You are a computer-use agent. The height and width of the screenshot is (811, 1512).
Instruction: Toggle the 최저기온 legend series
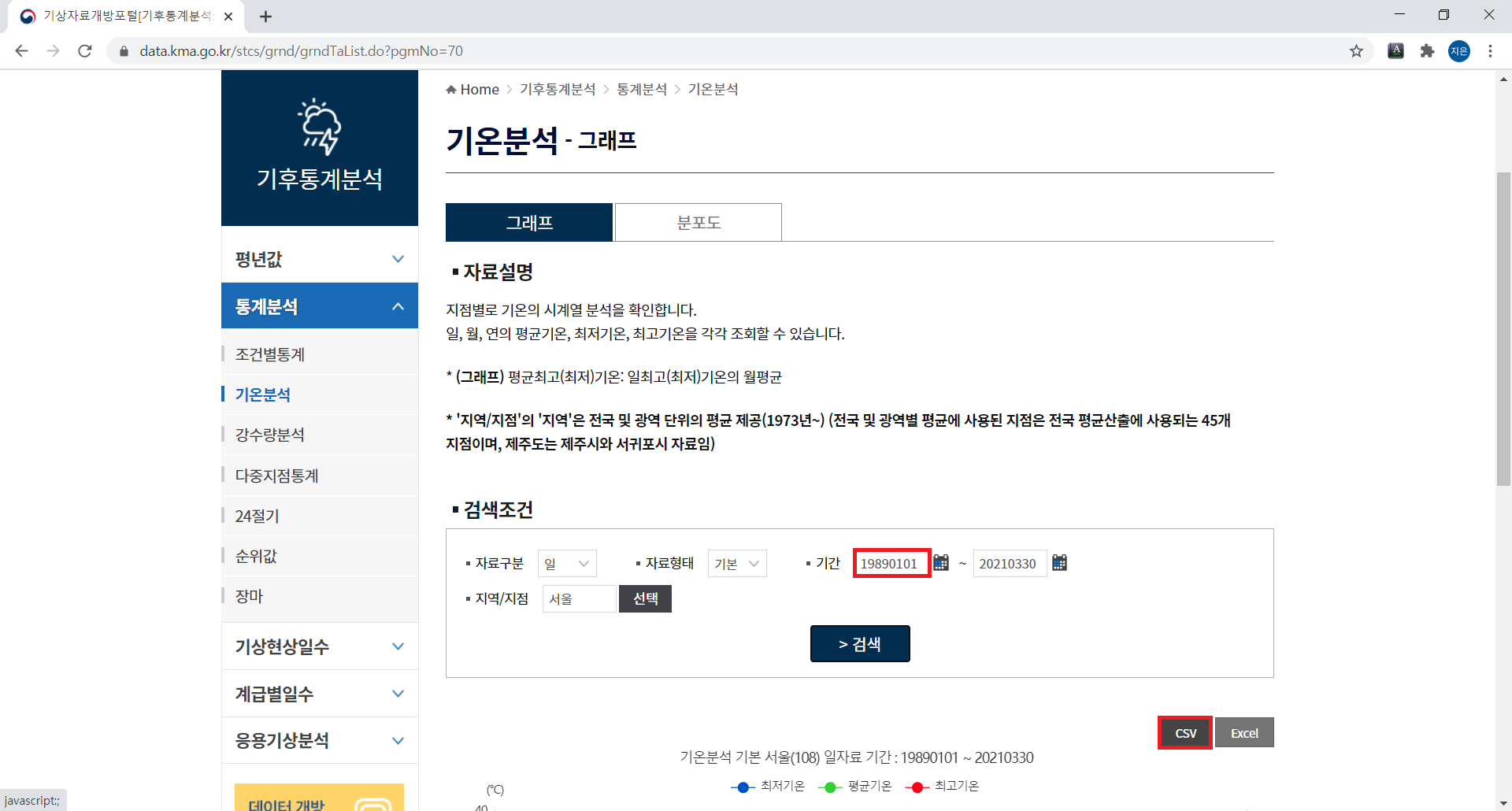tap(768, 787)
